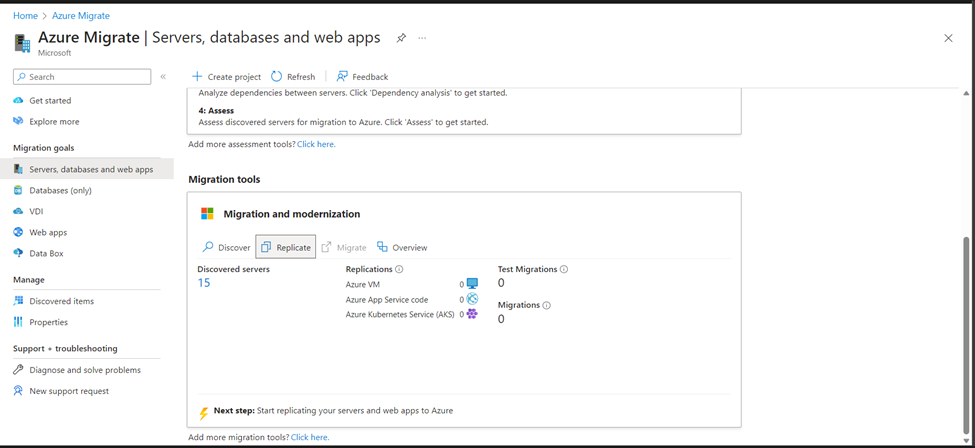Focus the sidebar Search field
The image size is (975, 448).
[x=82, y=77]
